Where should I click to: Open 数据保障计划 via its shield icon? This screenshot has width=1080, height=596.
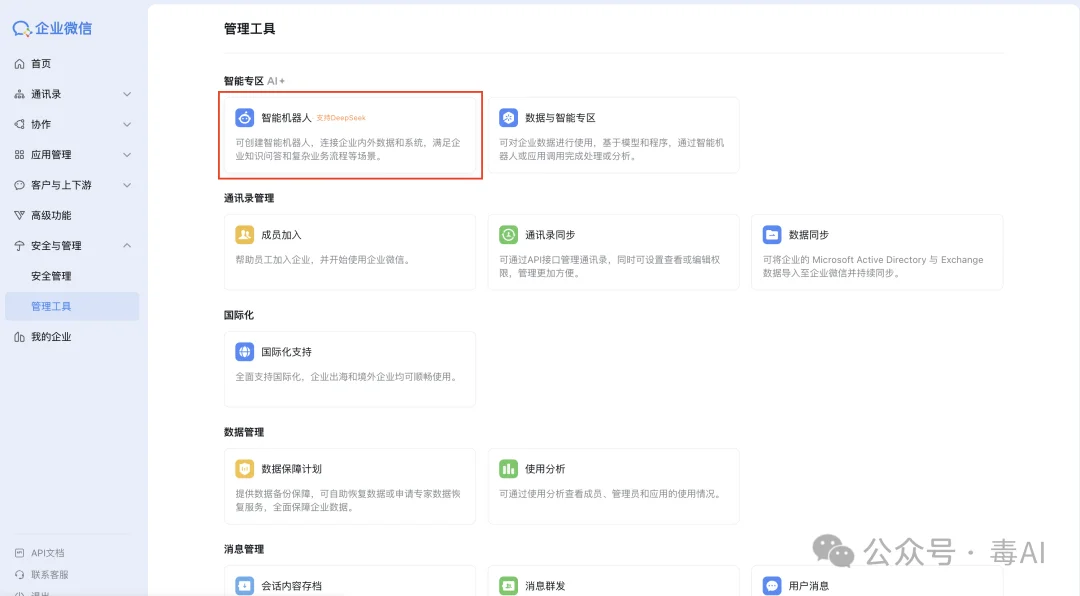tap(245, 469)
